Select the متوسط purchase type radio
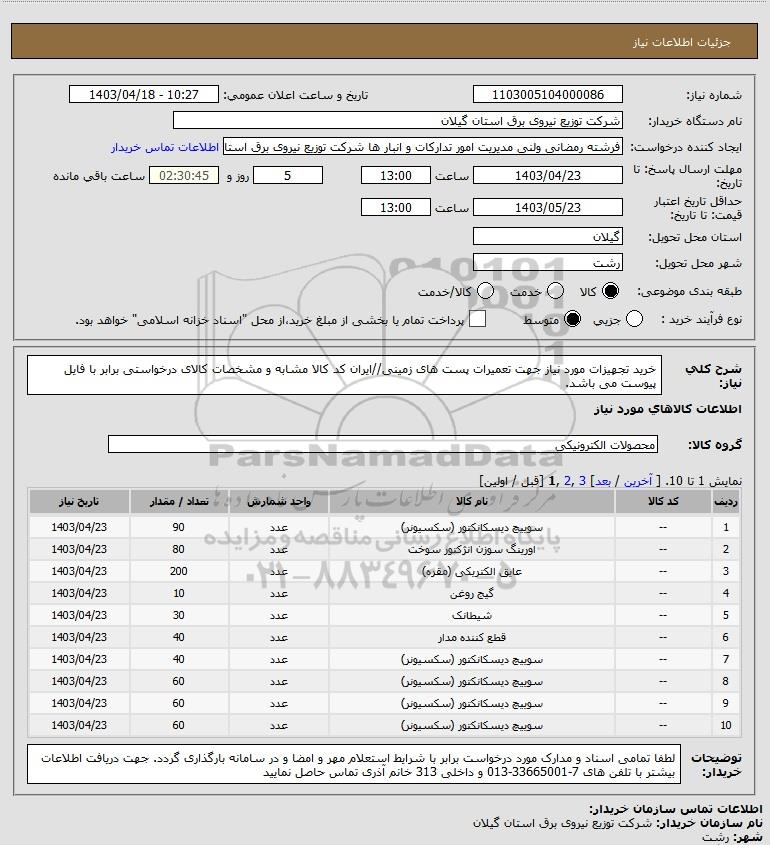The image size is (770, 845). point(572,320)
